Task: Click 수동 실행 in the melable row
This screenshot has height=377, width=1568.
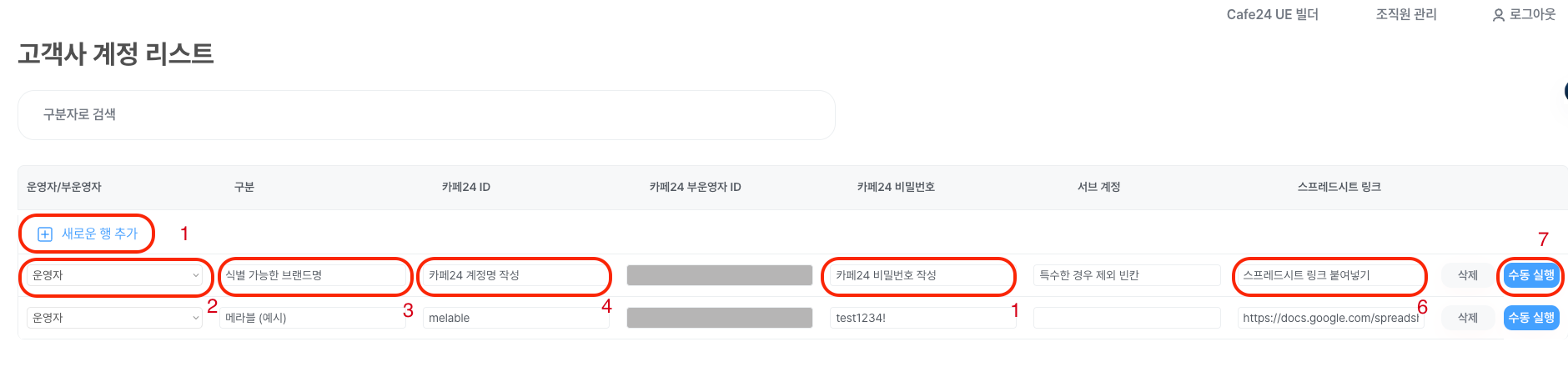Action: (x=1531, y=318)
